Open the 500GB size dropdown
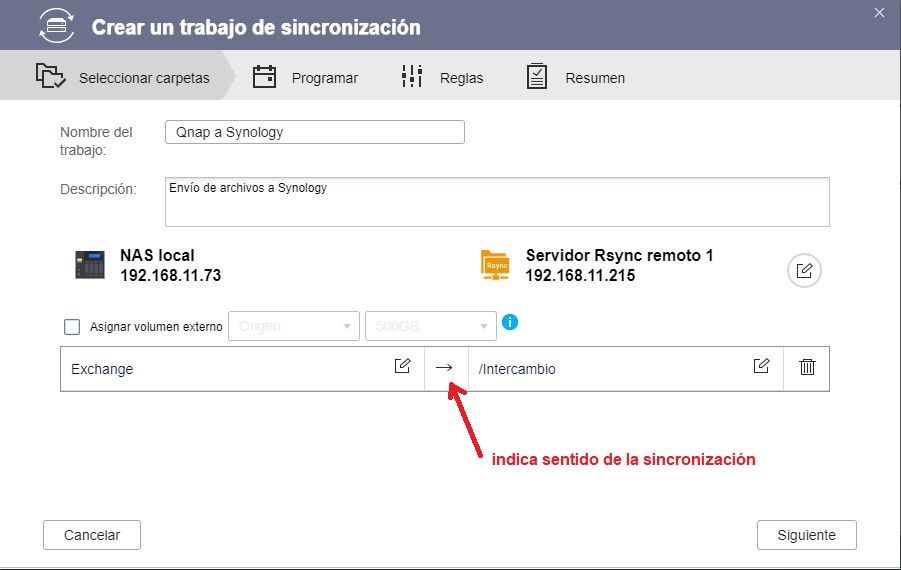Screen dimensions: 901x570 [x=430, y=326]
